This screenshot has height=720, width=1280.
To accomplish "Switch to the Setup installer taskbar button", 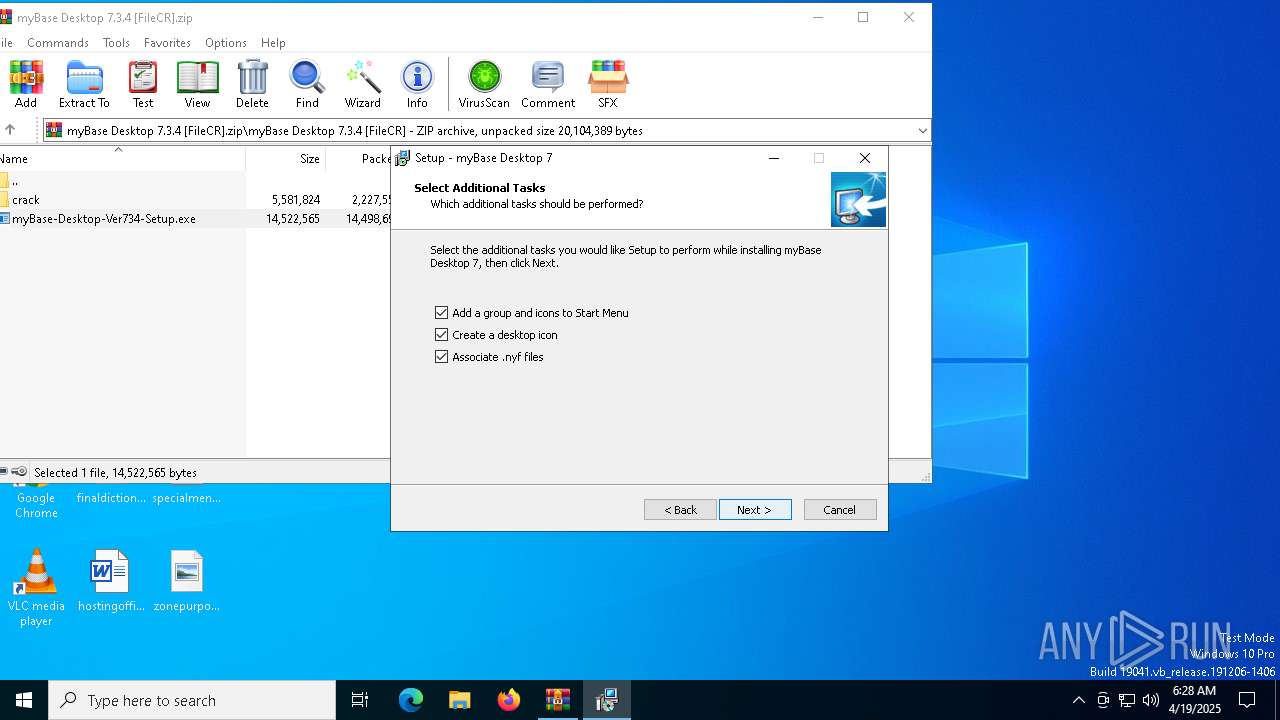I will pos(606,700).
